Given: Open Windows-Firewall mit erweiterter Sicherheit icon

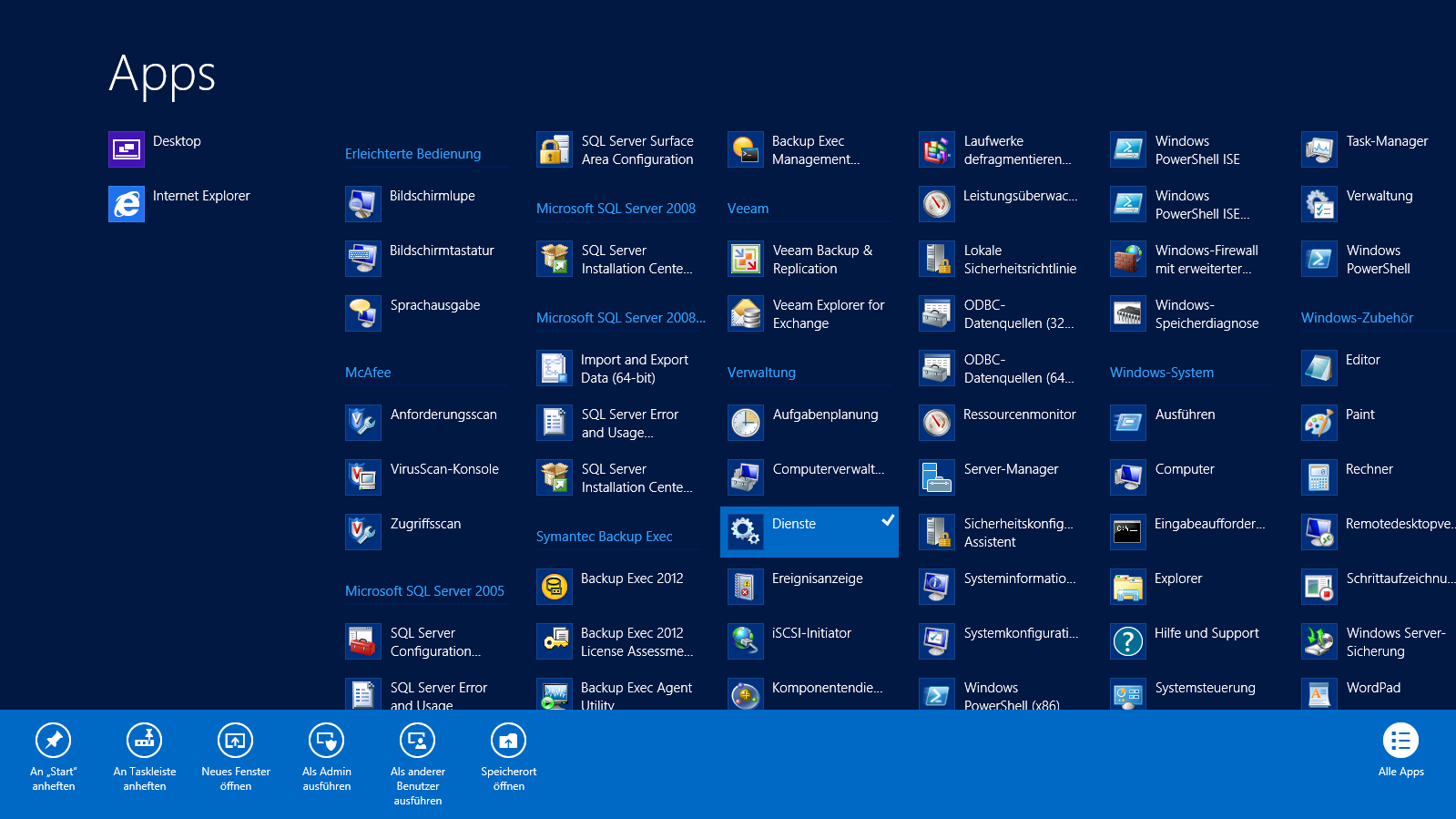Looking at the screenshot, I should (x=1128, y=259).
